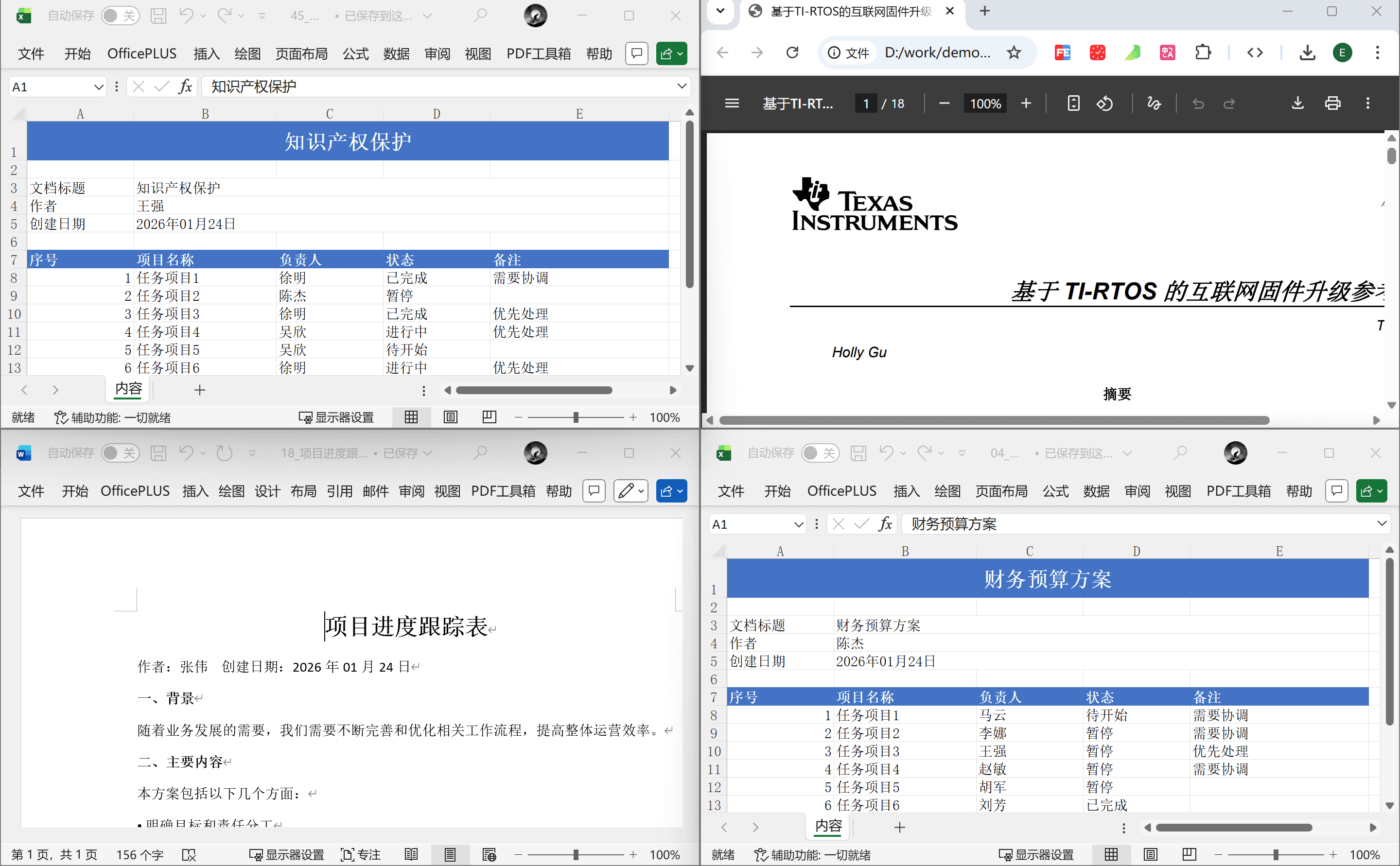Add a new worksheet with plus button
This screenshot has width=1400, height=866.
pyautogui.click(x=199, y=390)
